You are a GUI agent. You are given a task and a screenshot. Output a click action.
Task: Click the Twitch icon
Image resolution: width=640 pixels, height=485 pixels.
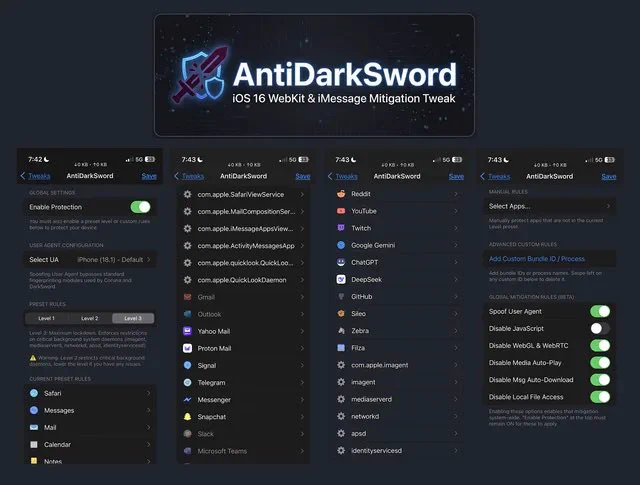(x=341, y=228)
